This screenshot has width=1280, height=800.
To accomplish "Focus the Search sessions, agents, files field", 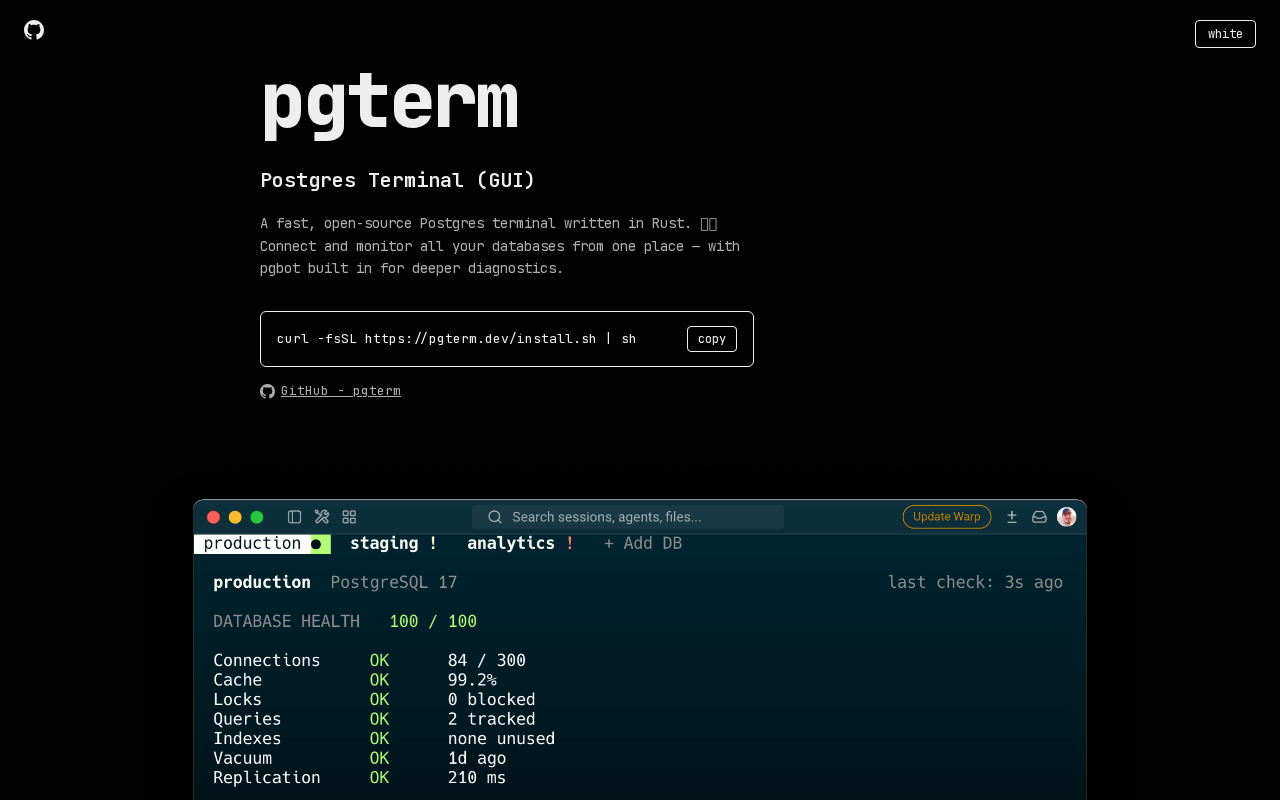I will point(628,517).
